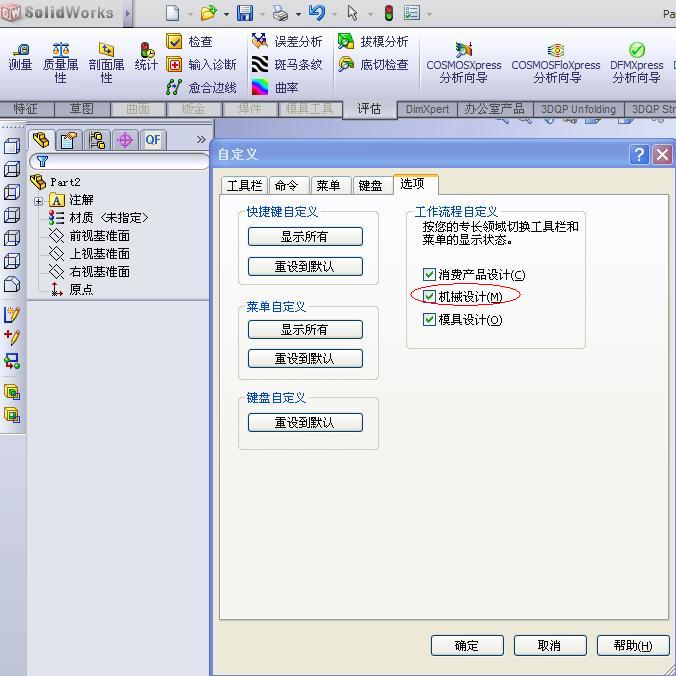This screenshot has width=676, height=676.
Task: Switch to the 特征 ribbon tab
Action: point(26,109)
